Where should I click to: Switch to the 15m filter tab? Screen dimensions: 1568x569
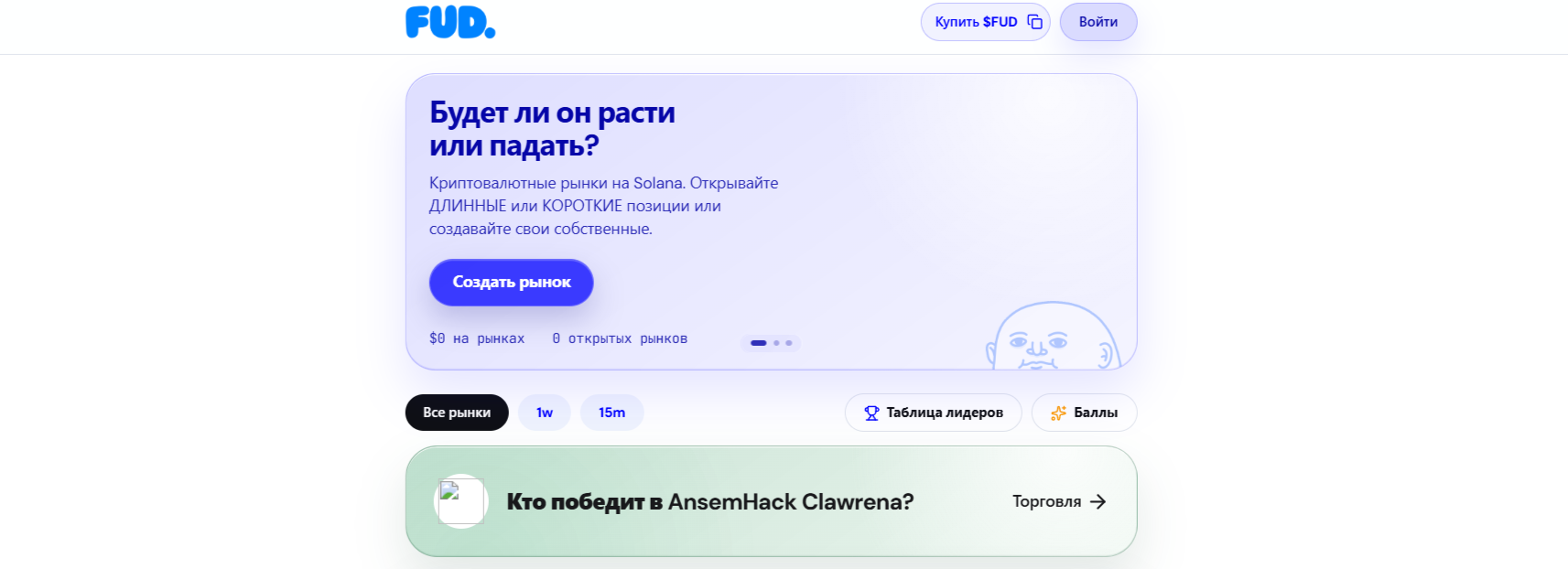click(611, 413)
